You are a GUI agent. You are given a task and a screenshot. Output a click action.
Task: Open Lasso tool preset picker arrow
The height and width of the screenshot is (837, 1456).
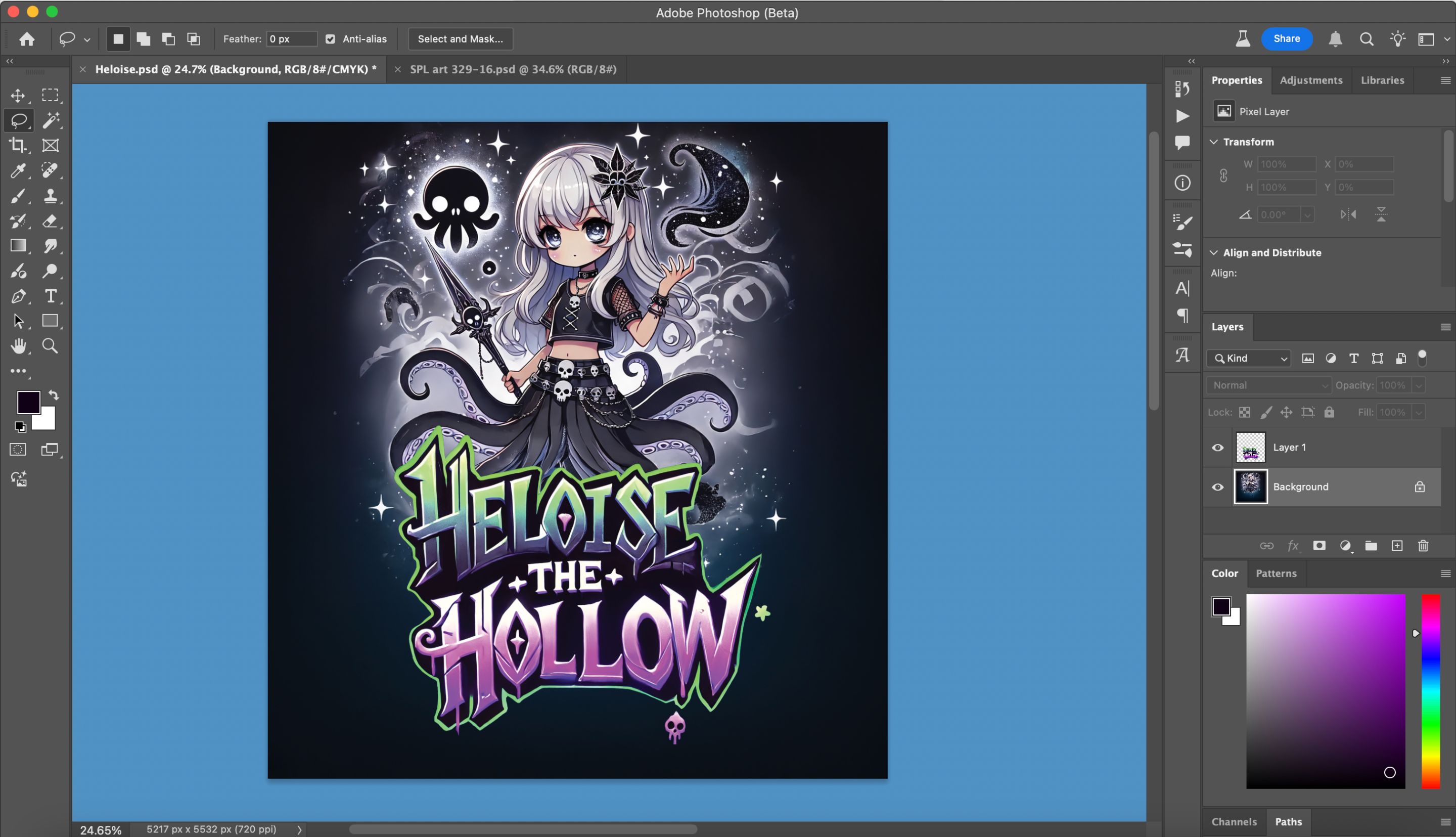point(87,39)
